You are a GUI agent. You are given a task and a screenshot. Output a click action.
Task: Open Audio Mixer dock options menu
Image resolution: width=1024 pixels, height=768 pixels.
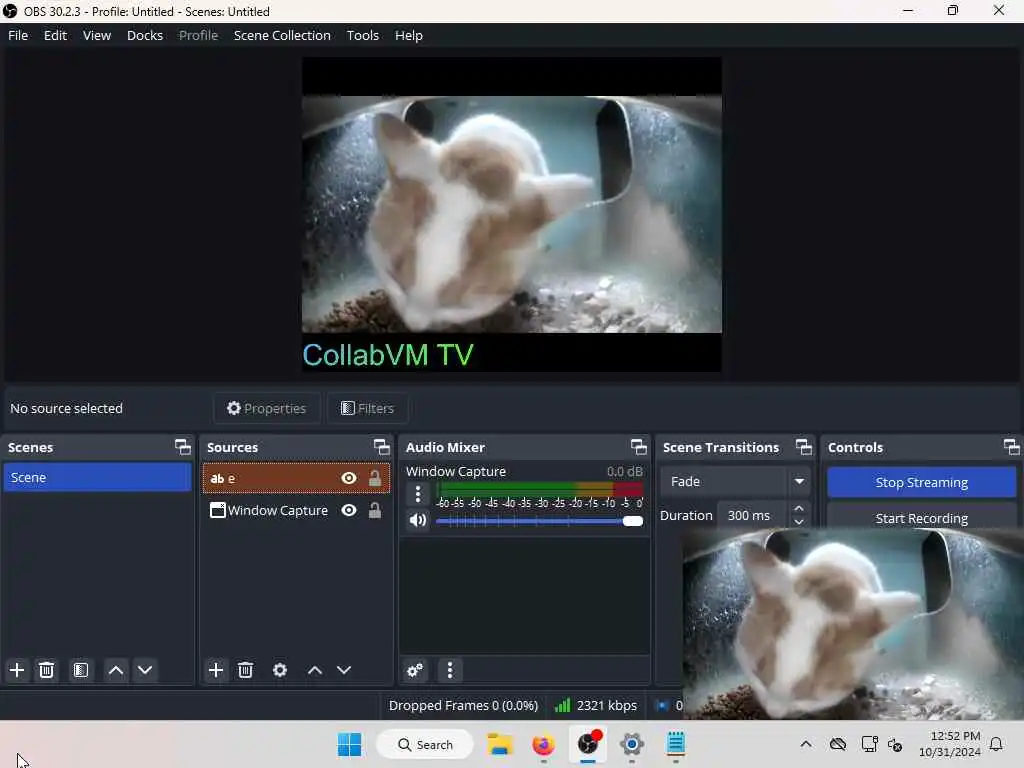(x=449, y=670)
